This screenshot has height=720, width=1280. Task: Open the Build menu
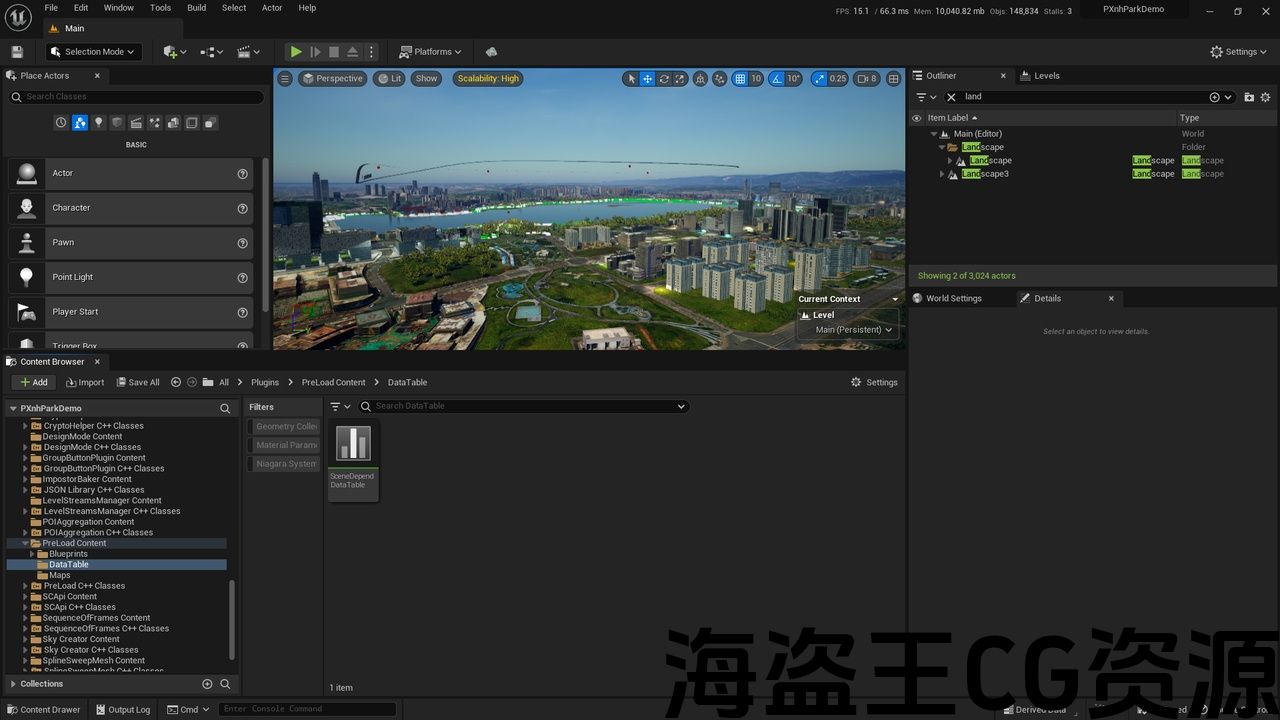click(x=196, y=8)
